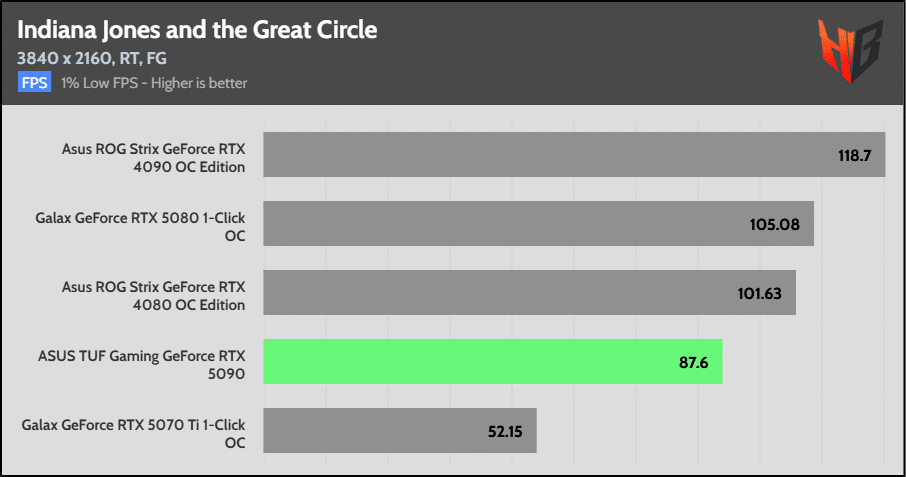Click the Indiana Jones and the Great Circle title

click(197, 30)
